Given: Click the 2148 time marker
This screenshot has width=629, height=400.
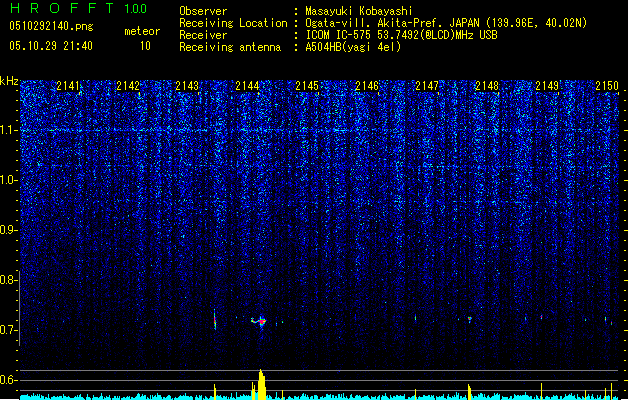Looking at the screenshot, I should point(487,85).
